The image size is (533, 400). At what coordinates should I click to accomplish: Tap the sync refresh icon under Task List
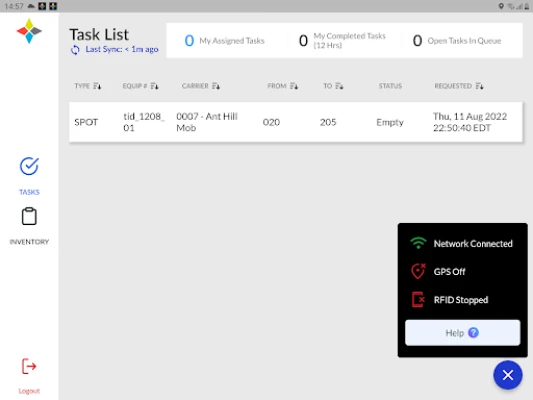(x=75, y=50)
